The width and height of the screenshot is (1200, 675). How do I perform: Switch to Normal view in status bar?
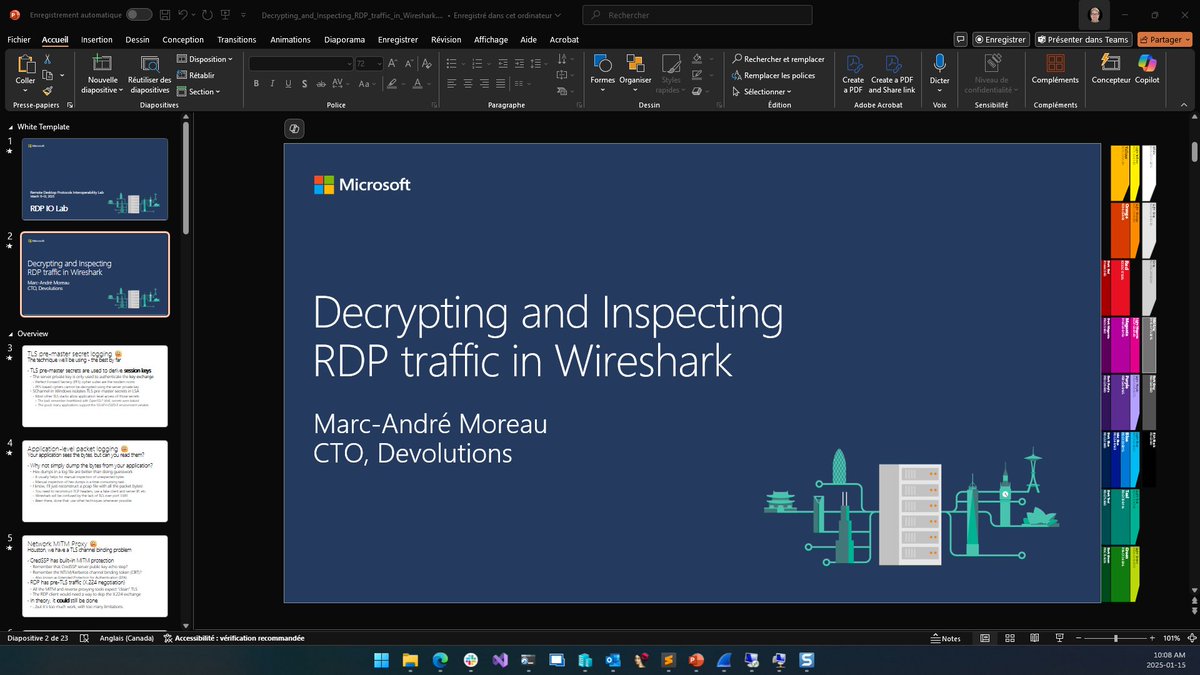point(985,638)
